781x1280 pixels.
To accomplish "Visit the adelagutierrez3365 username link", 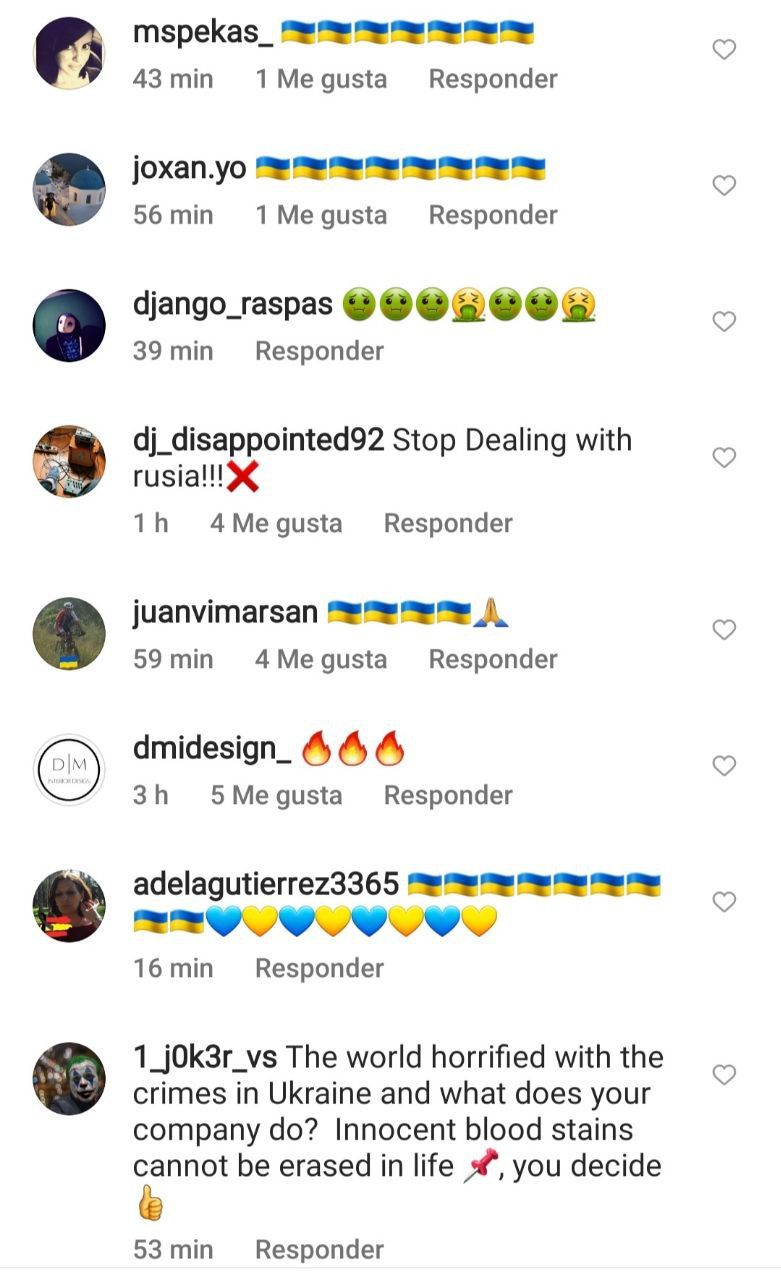I will pos(266,885).
